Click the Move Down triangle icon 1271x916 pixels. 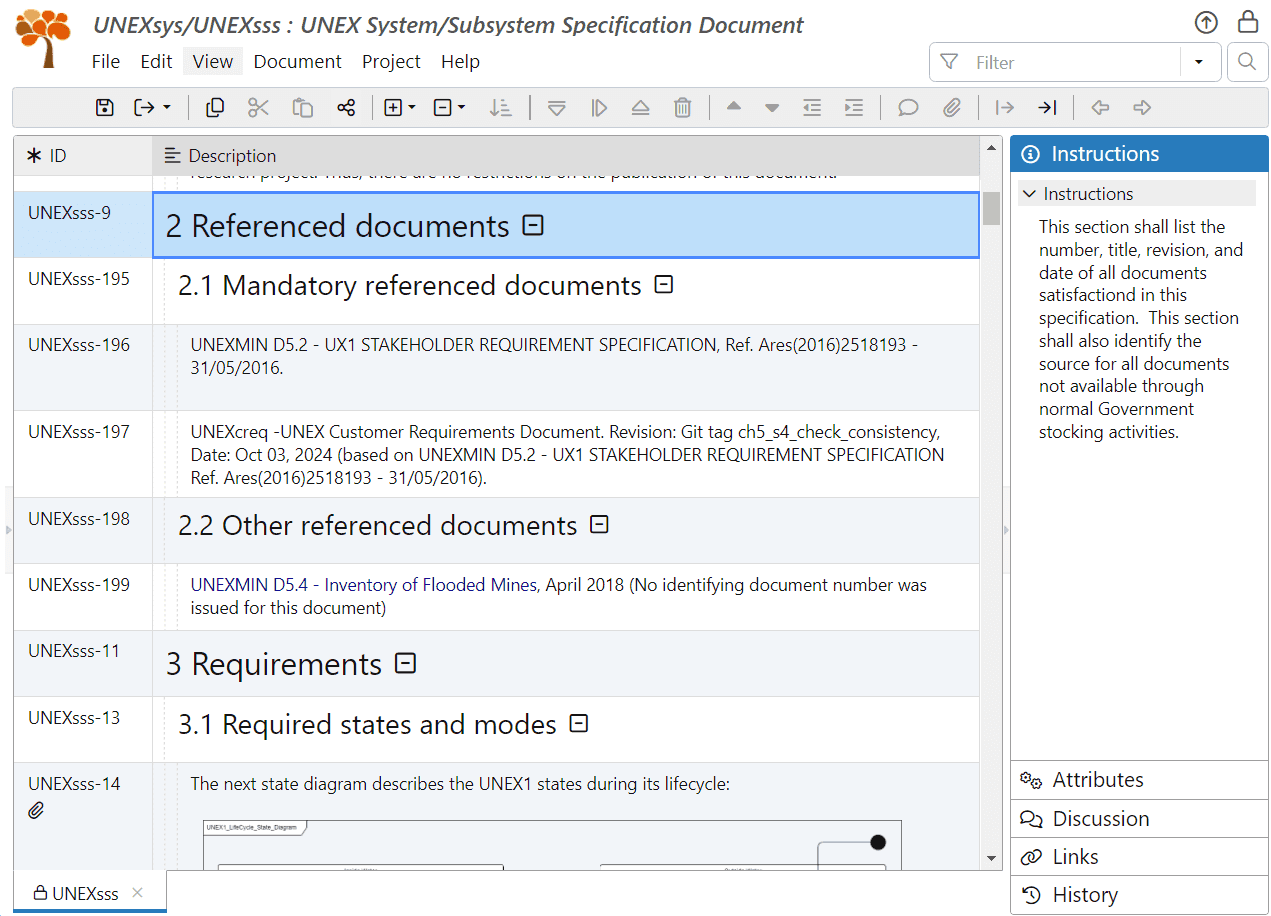point(772,108)
